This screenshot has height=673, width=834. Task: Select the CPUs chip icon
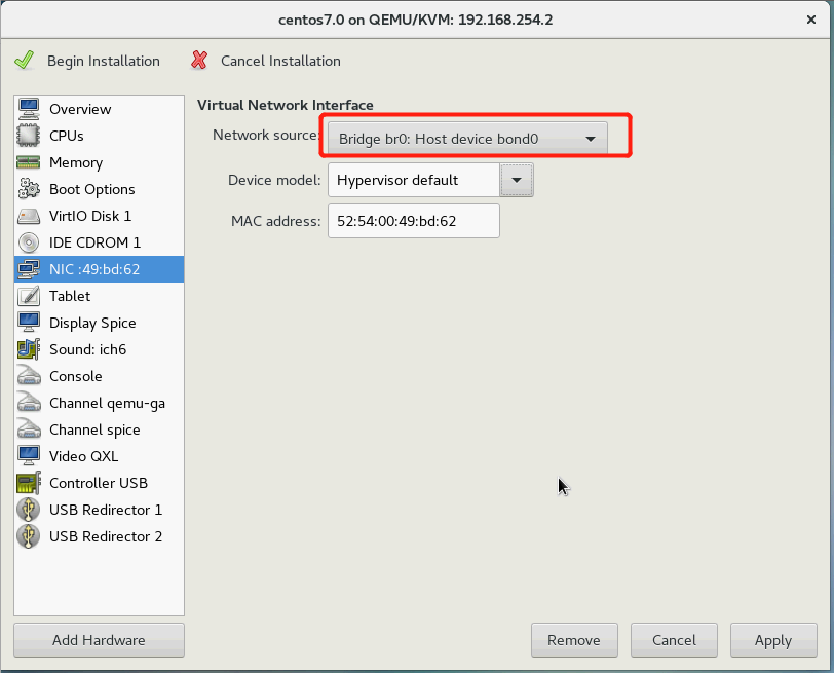coord(28,136)
